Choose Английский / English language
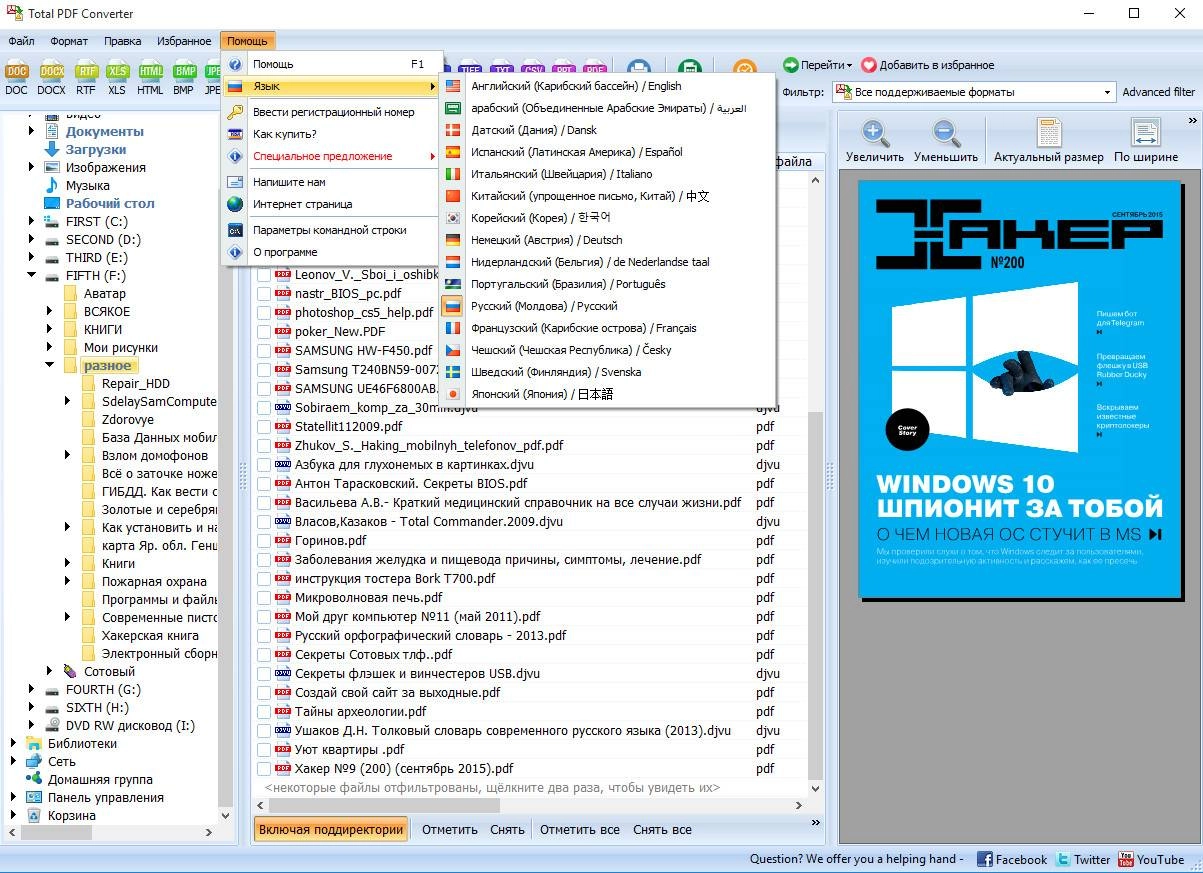Viewport: 1203px width, 873px height. tap(608, 86)
